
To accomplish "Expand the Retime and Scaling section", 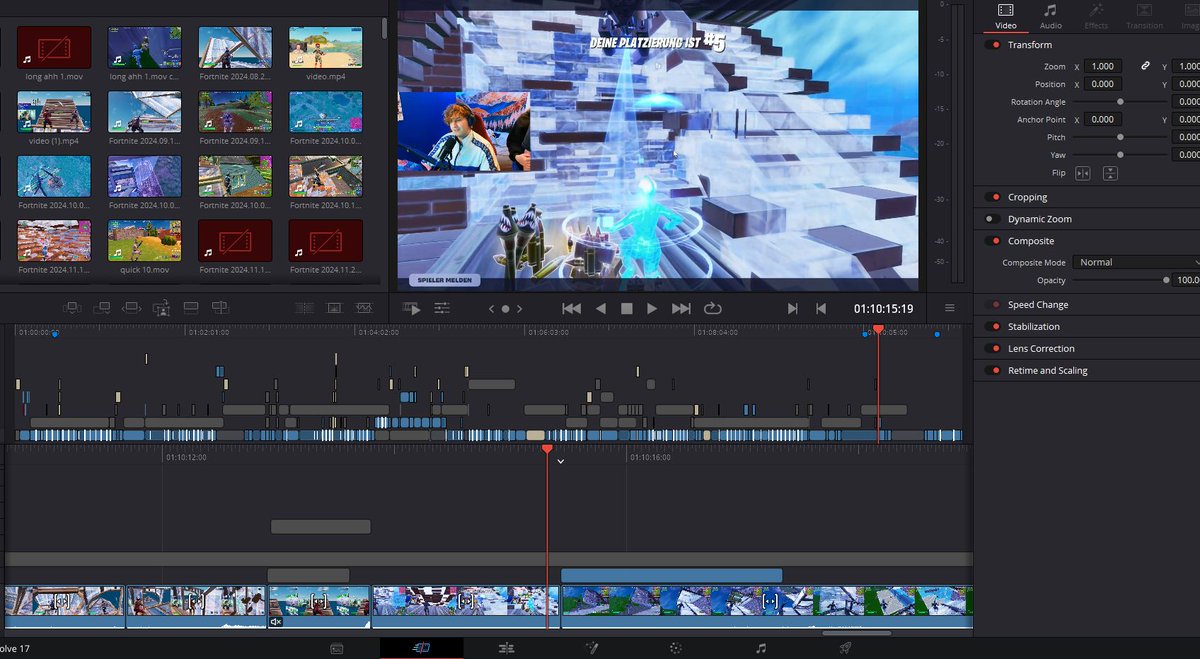I will 1047,371.
